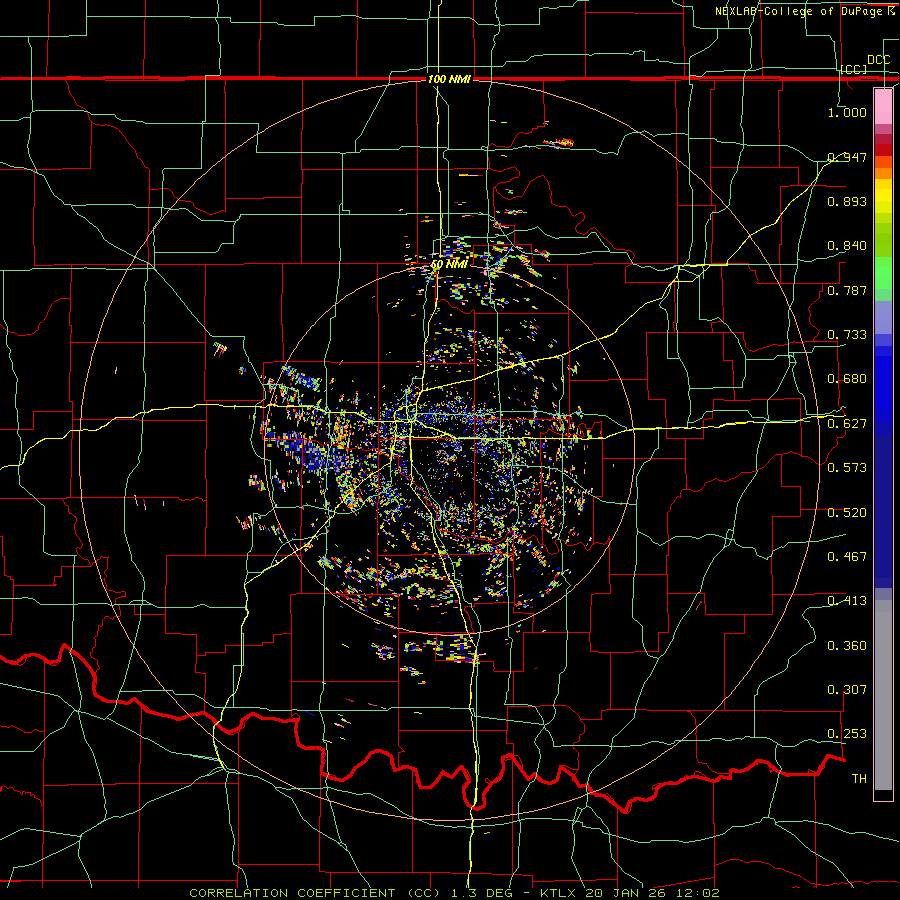Viewport: 900px width, 900px height.
Task: Click the 0.573 scale value
Action: pyautogui.click(x=847, y=468)
